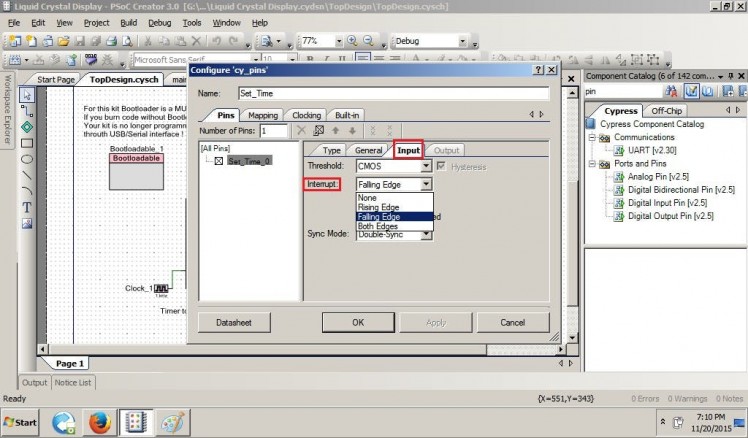Click the New File toolbar icon

coord(31,41)
